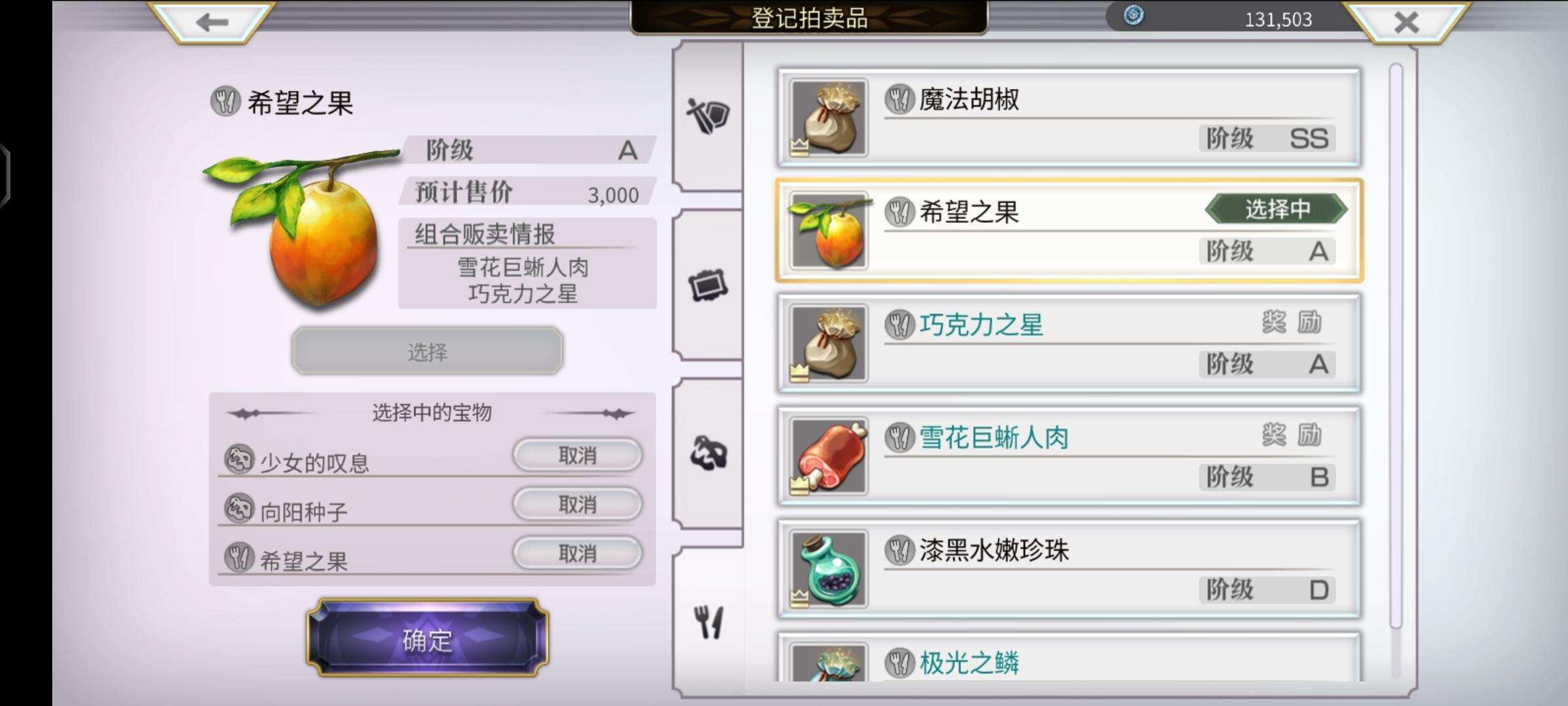Select the 希望之果 list entry
Screen dimensions: 1568x706
pos(1069,231)
